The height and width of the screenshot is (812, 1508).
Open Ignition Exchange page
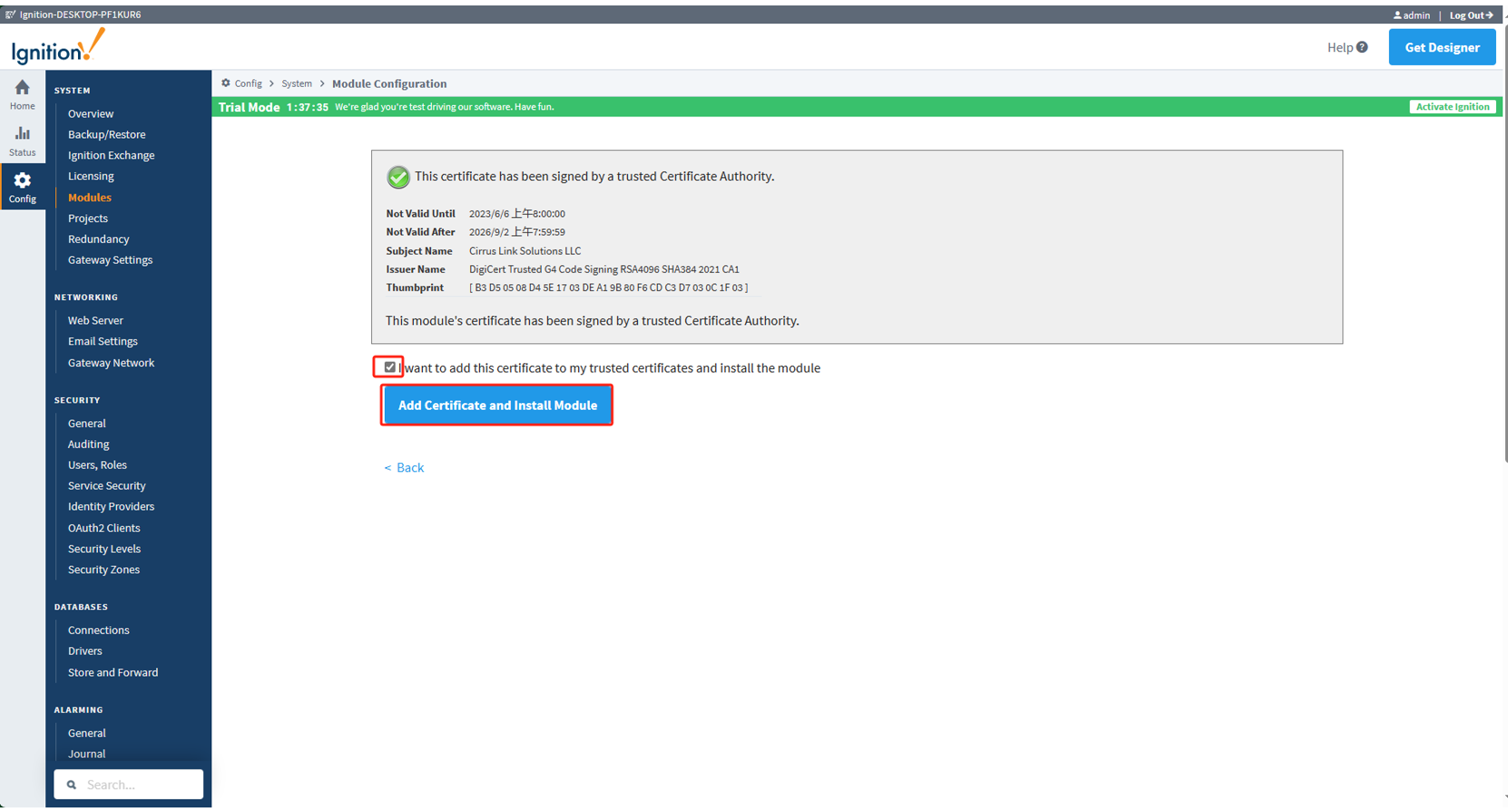[111, 155]
